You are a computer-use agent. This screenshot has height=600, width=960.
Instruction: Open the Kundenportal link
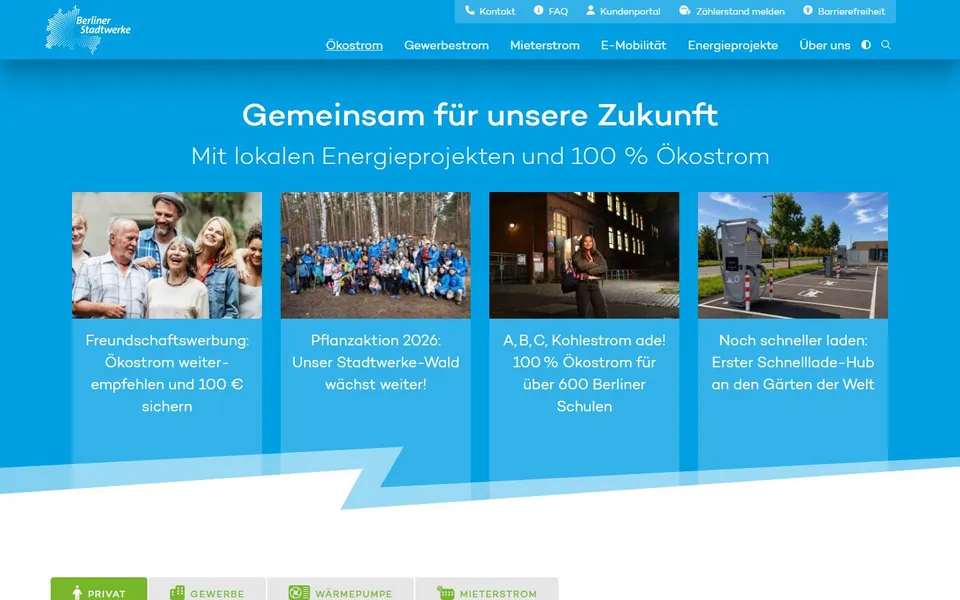pos(623,11)
